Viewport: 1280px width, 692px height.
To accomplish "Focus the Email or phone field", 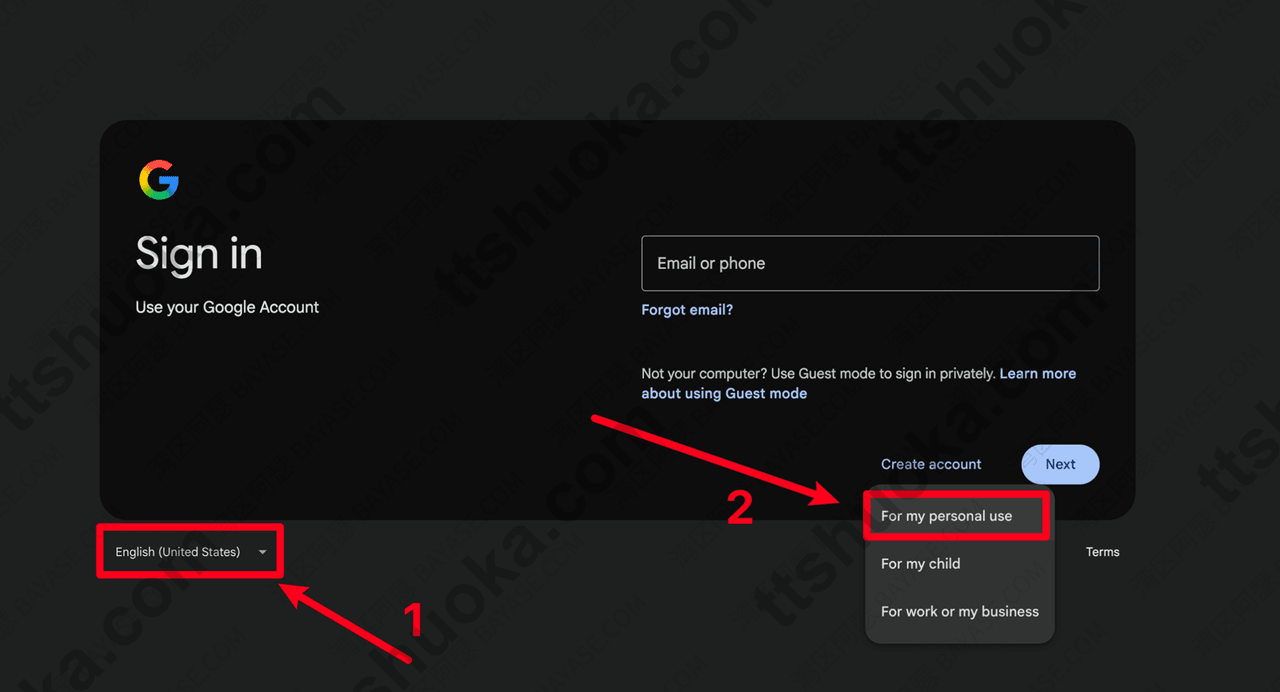I will tap(870, 263).
